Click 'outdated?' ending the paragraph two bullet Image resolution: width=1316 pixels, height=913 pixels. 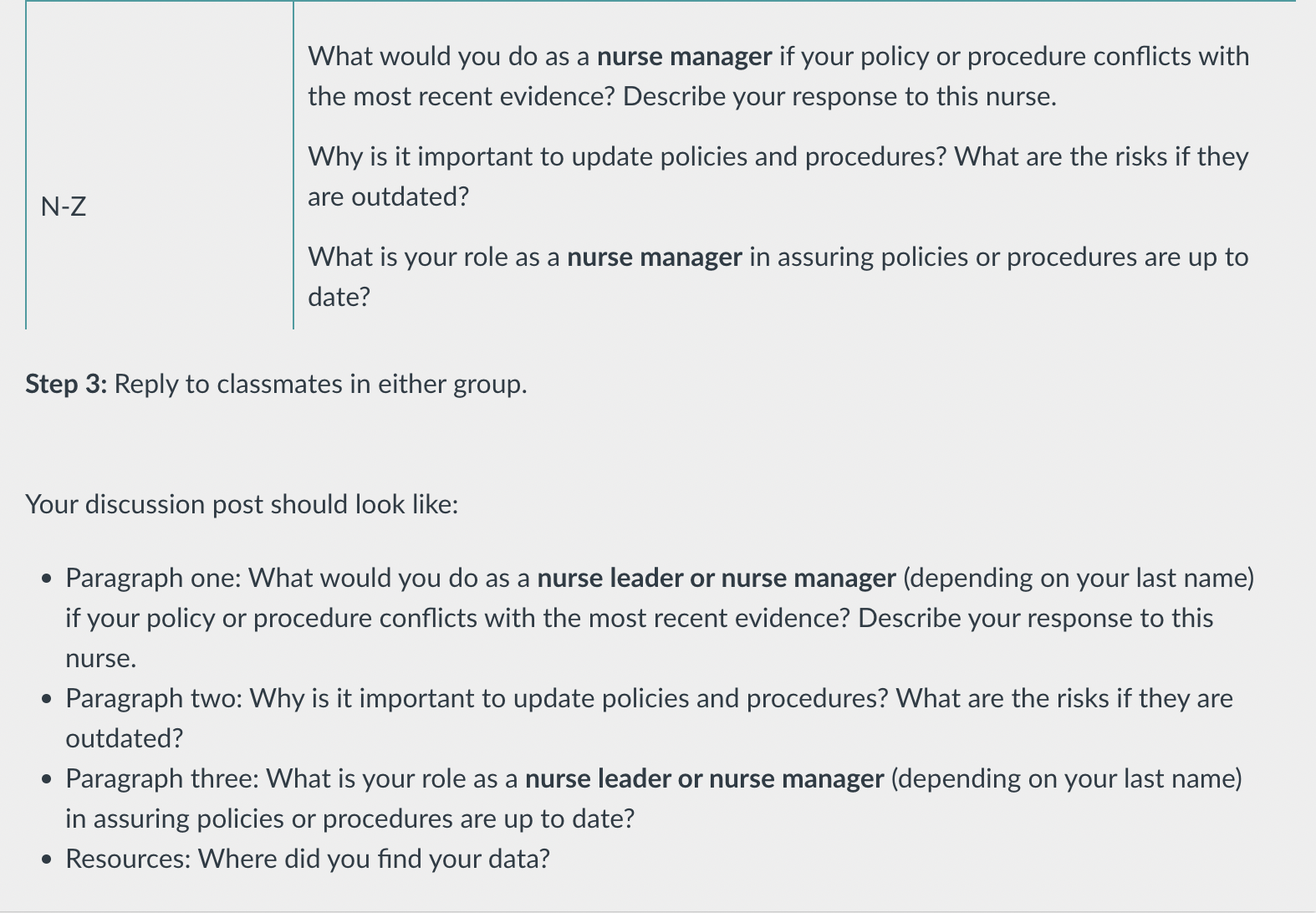point(125,738)
